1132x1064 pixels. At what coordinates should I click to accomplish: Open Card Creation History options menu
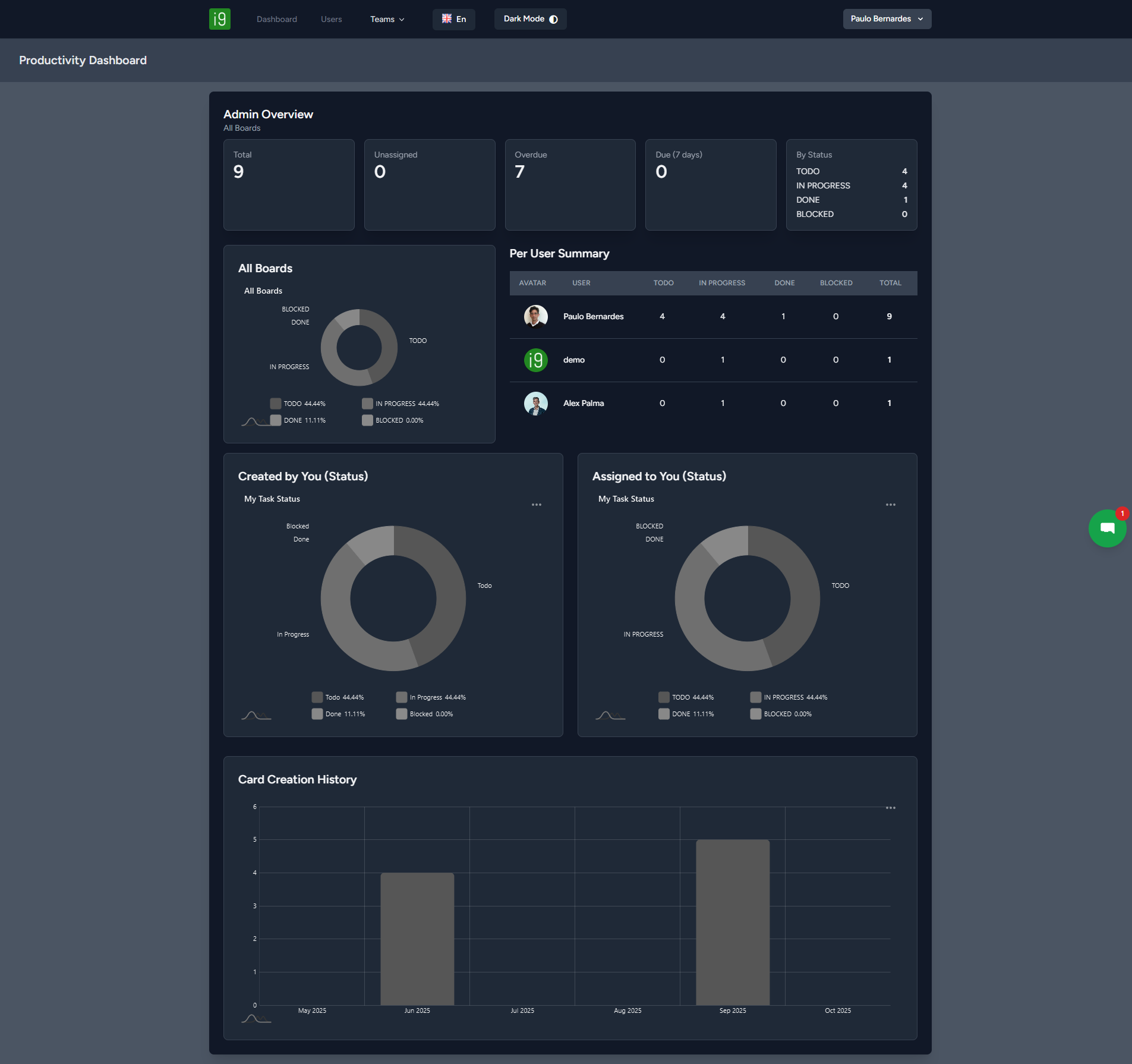890,808
